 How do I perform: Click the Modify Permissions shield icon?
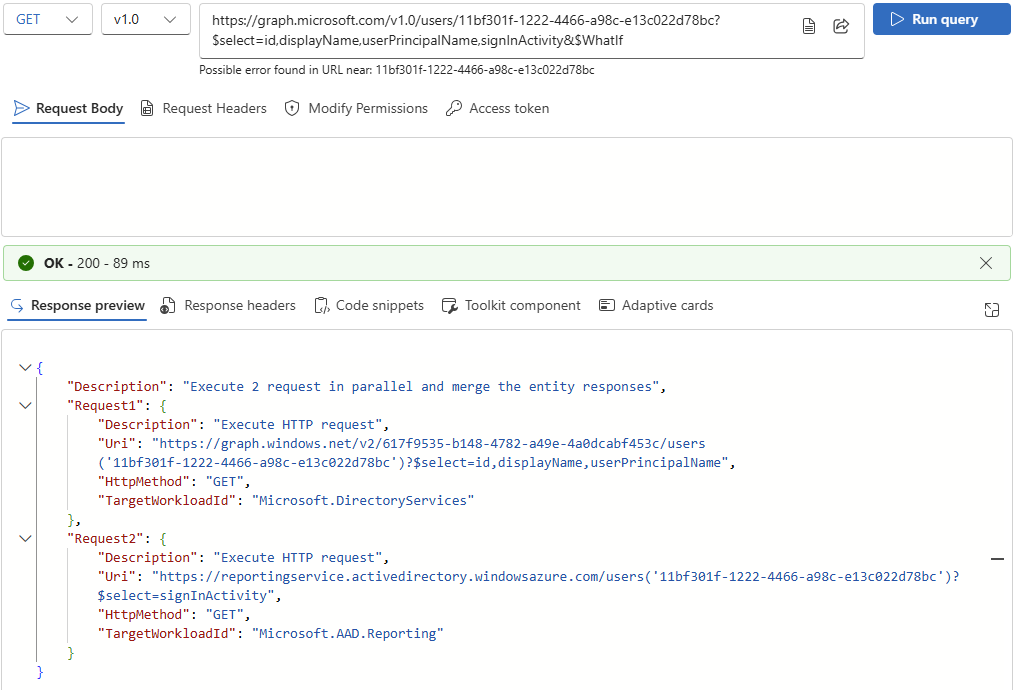291,108
